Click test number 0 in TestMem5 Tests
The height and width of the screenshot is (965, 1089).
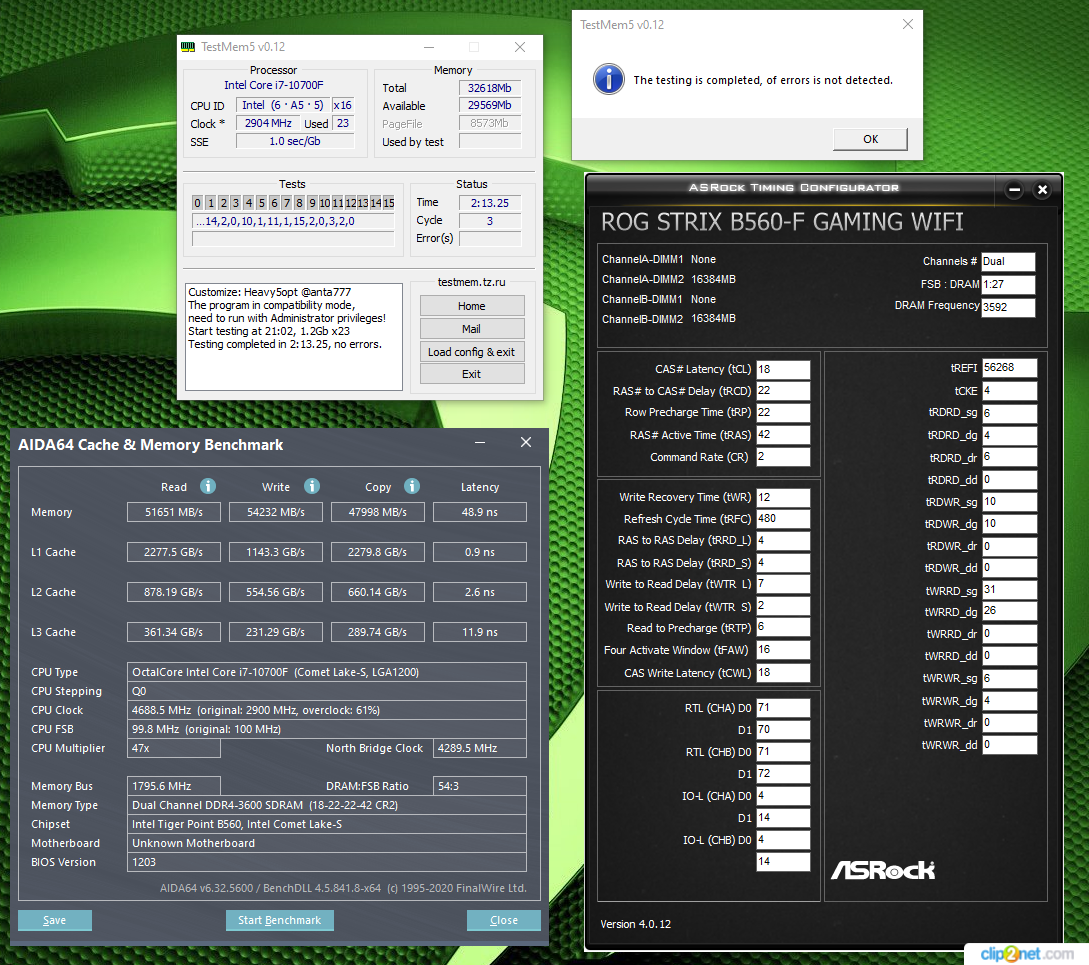coord(197,203)
